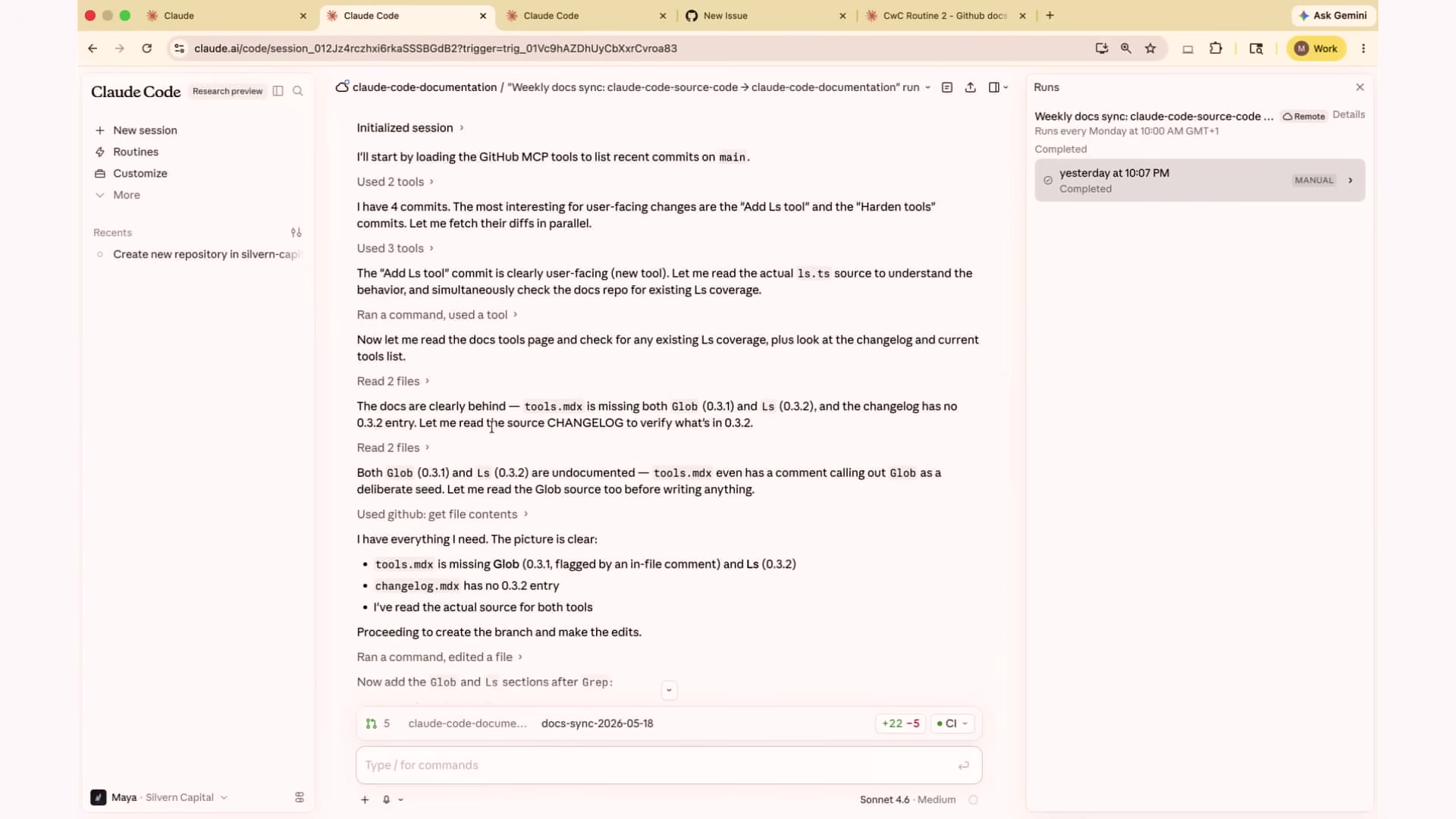Image resolution: width=1456 pixels, height=819 pixels.
Task: Open the run title dropdown chevron
Action: tap(927, 88)
